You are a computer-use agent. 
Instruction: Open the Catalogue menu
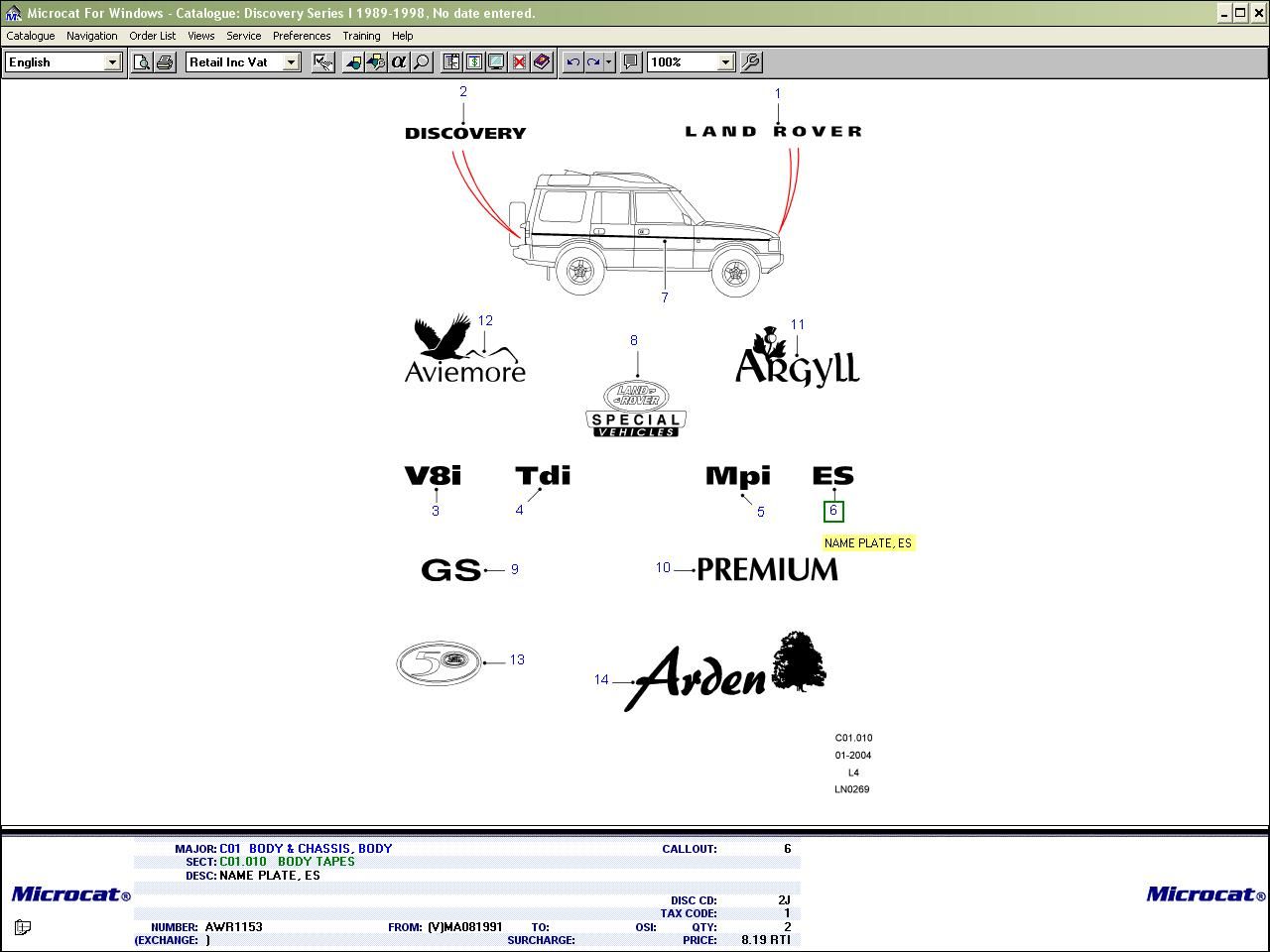[x=31, y=36]
